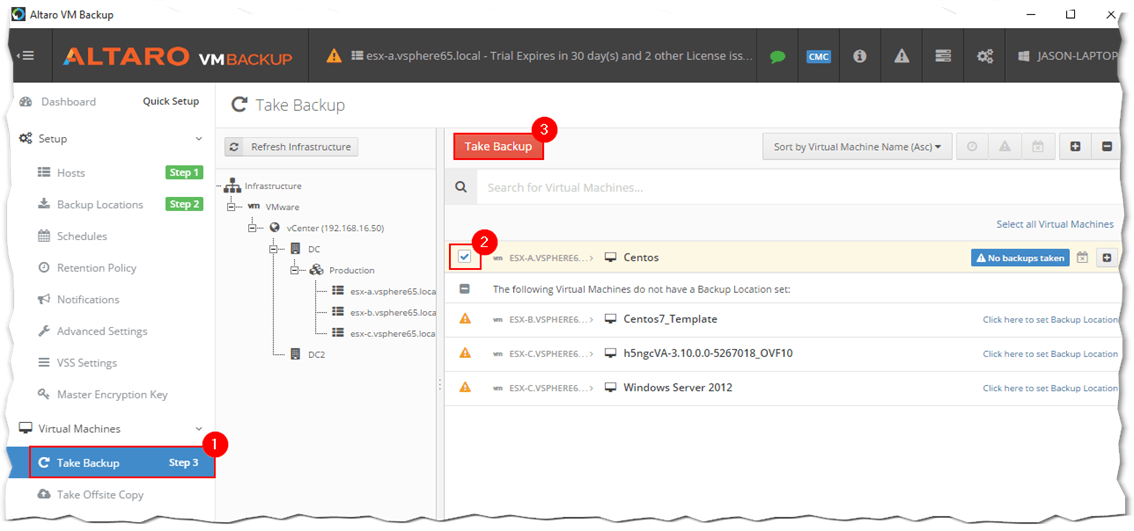Open Notifications in the sidebar
The width and height of the screenshot is (1134, 531).
[x=88, y=300]
